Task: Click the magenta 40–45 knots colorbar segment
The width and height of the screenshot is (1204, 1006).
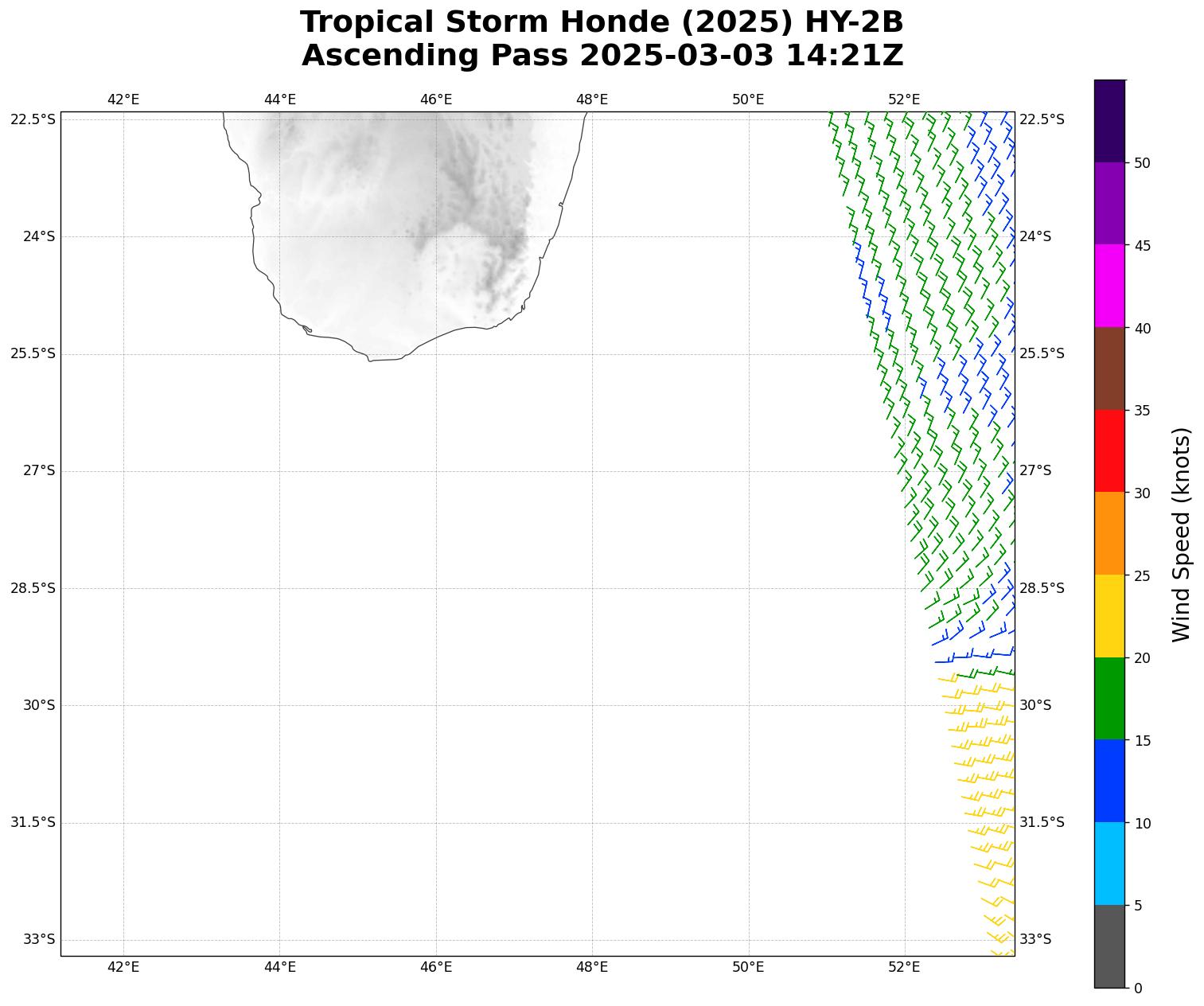Action: pos(1109,286)
